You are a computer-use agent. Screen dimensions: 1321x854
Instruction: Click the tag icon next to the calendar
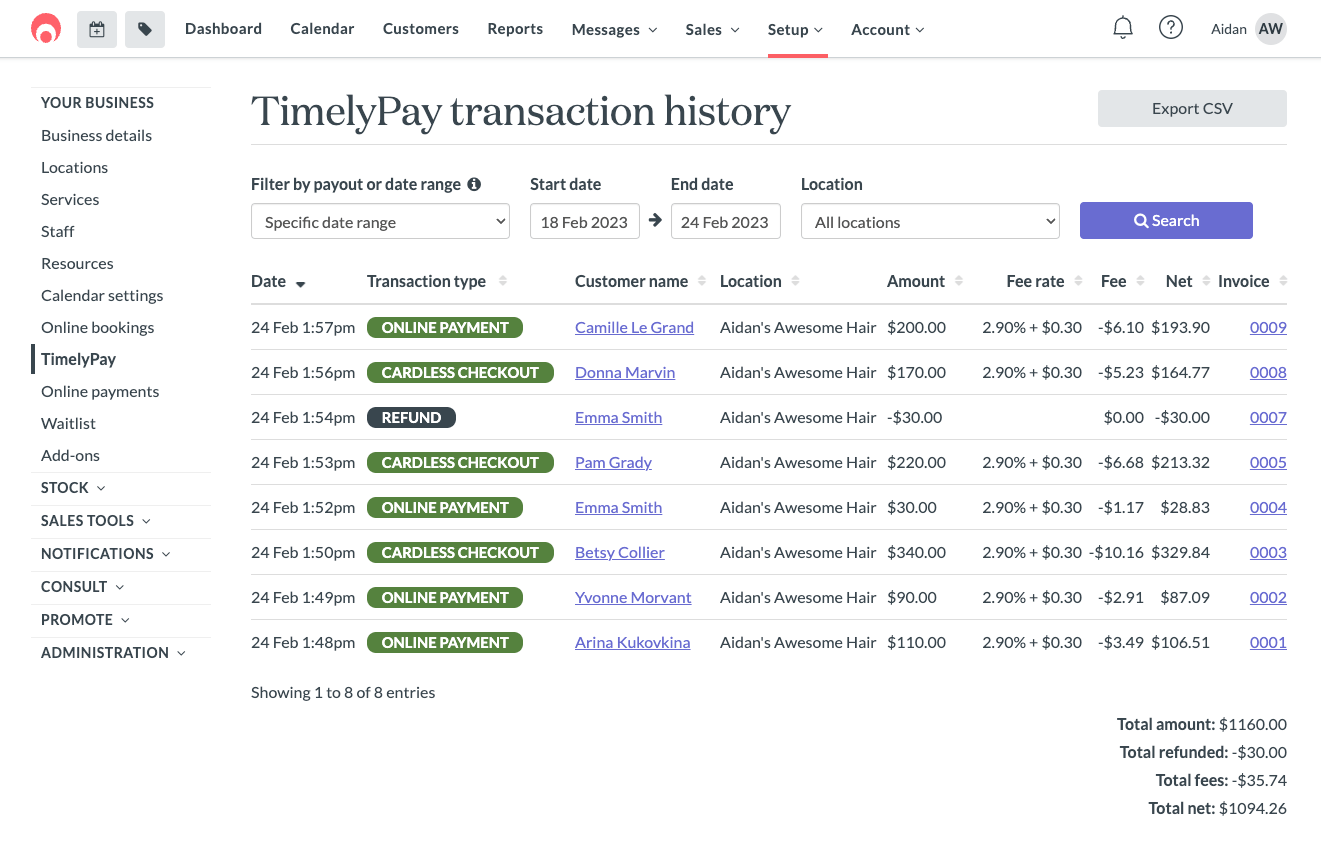click(144, 29)
